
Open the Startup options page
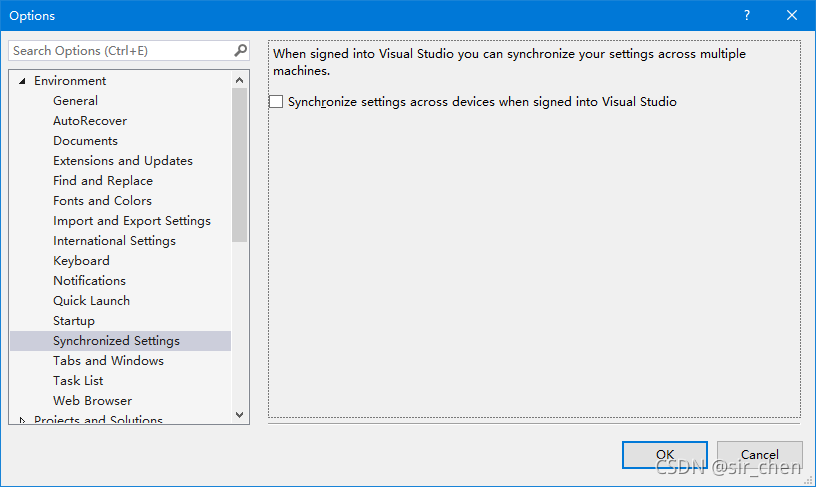click(x=74, y=321)
